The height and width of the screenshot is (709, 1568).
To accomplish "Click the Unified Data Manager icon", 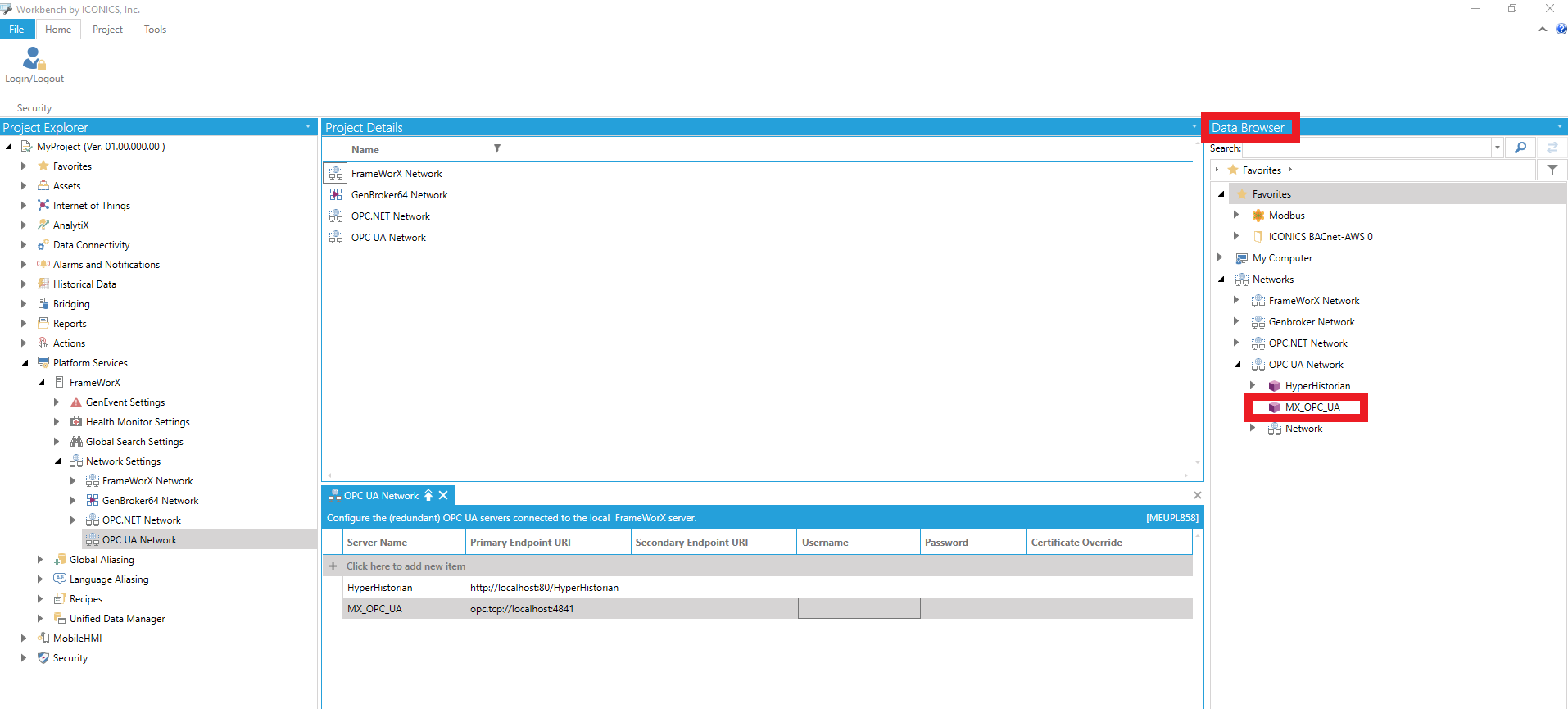I will 60,619.
